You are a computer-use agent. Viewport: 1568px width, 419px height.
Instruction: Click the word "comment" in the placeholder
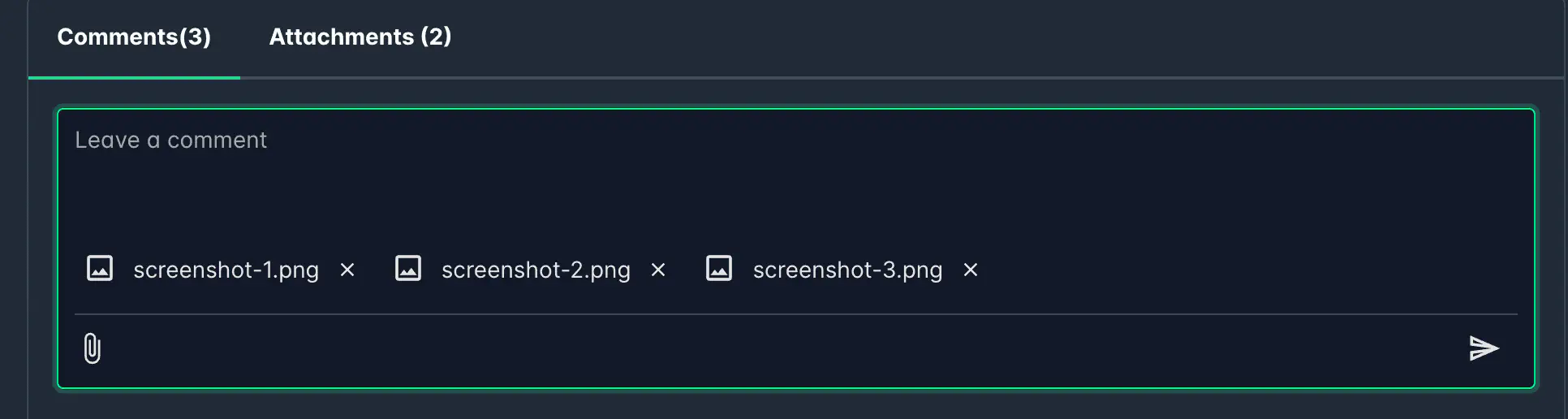pos(217,140)
